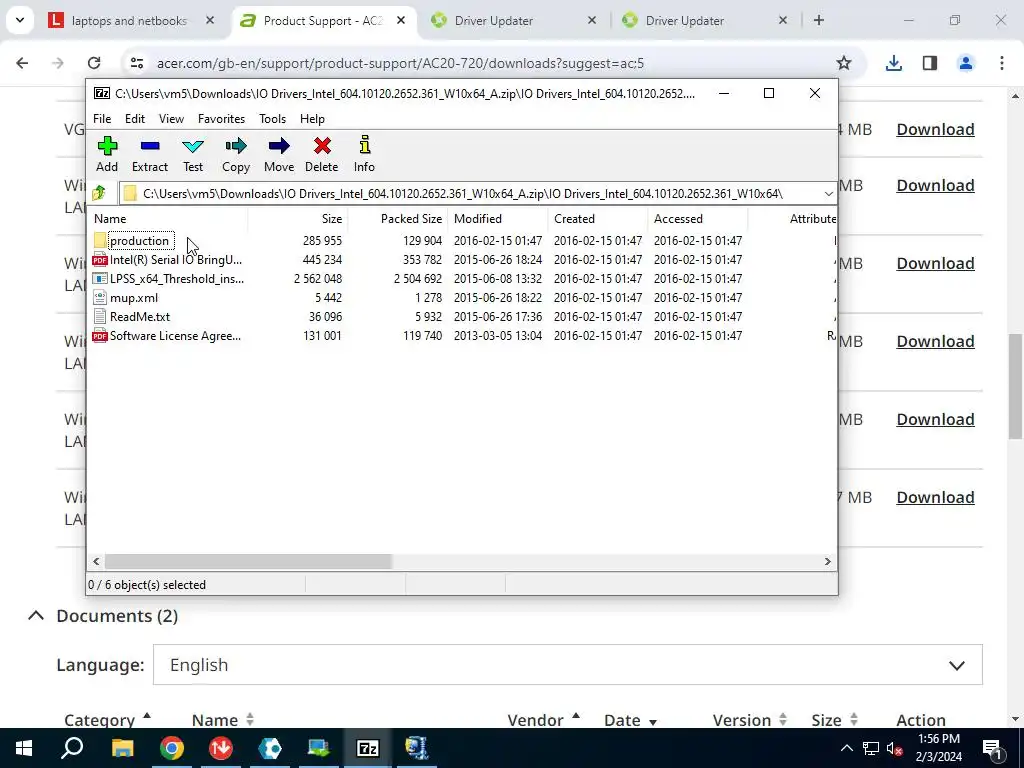
Task: Open taskbar search magnifier
Action: (x=72, y=748)
